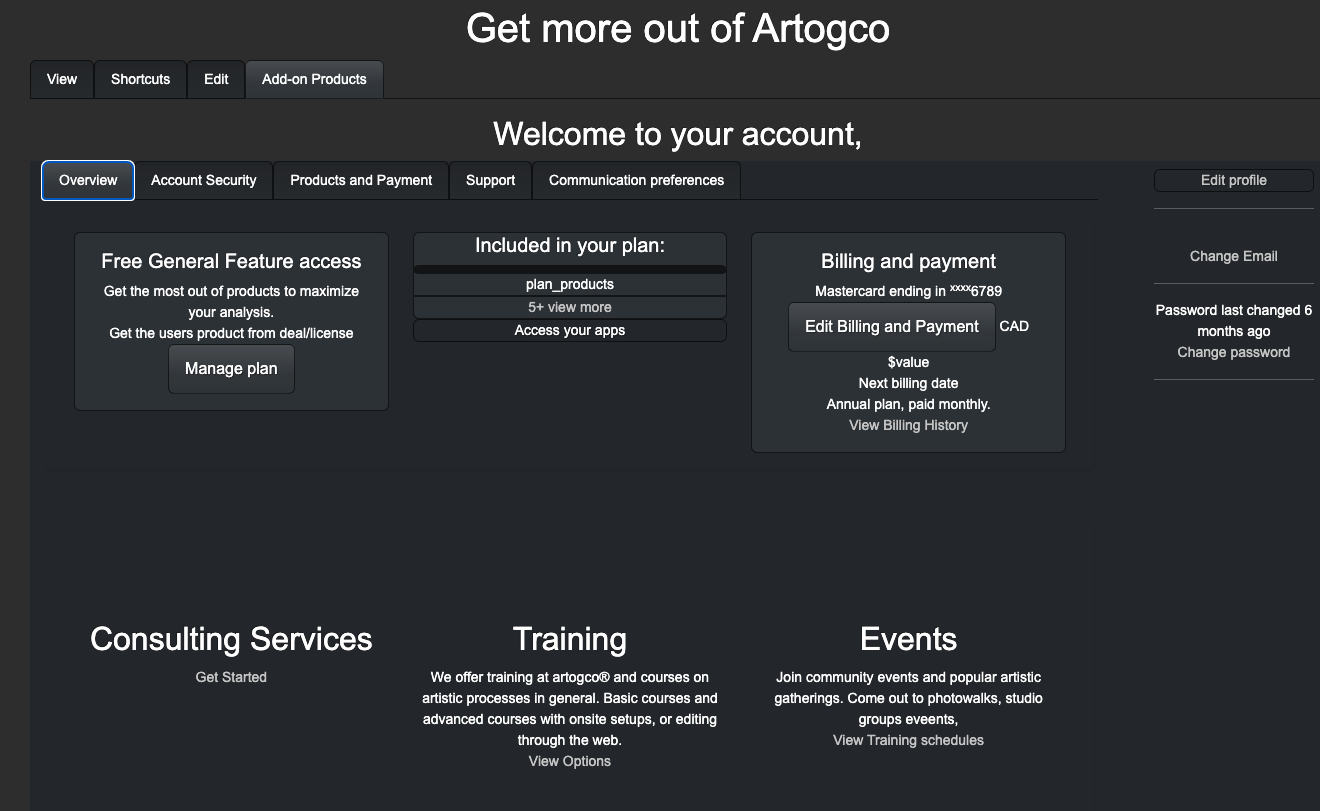The image size is (1320, 811).
Task: Click 'Mastercard ending in xxxx6789' text
Action: 908,291
